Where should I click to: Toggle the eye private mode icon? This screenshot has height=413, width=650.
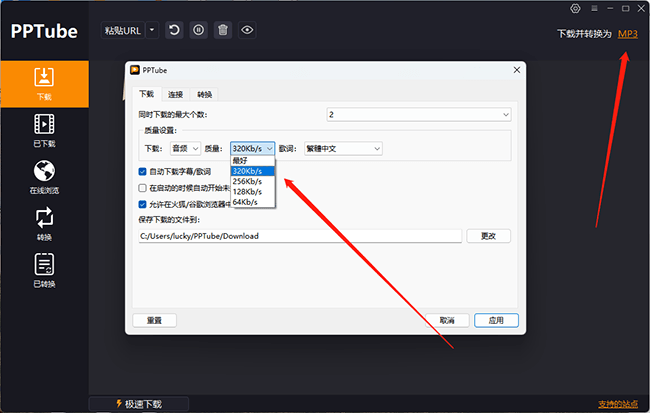coord(247,30)
